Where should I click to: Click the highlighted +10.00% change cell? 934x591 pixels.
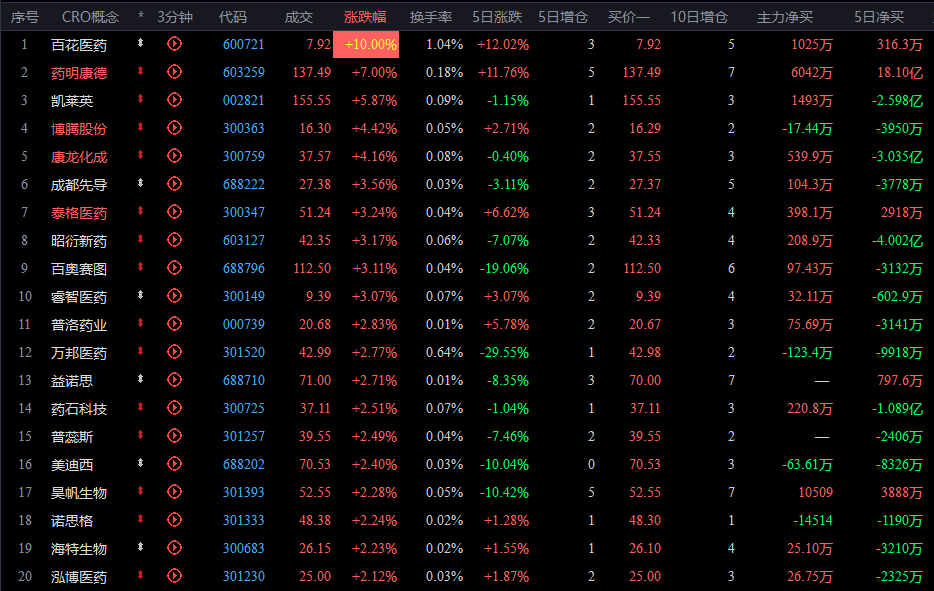tap(366, 44)
